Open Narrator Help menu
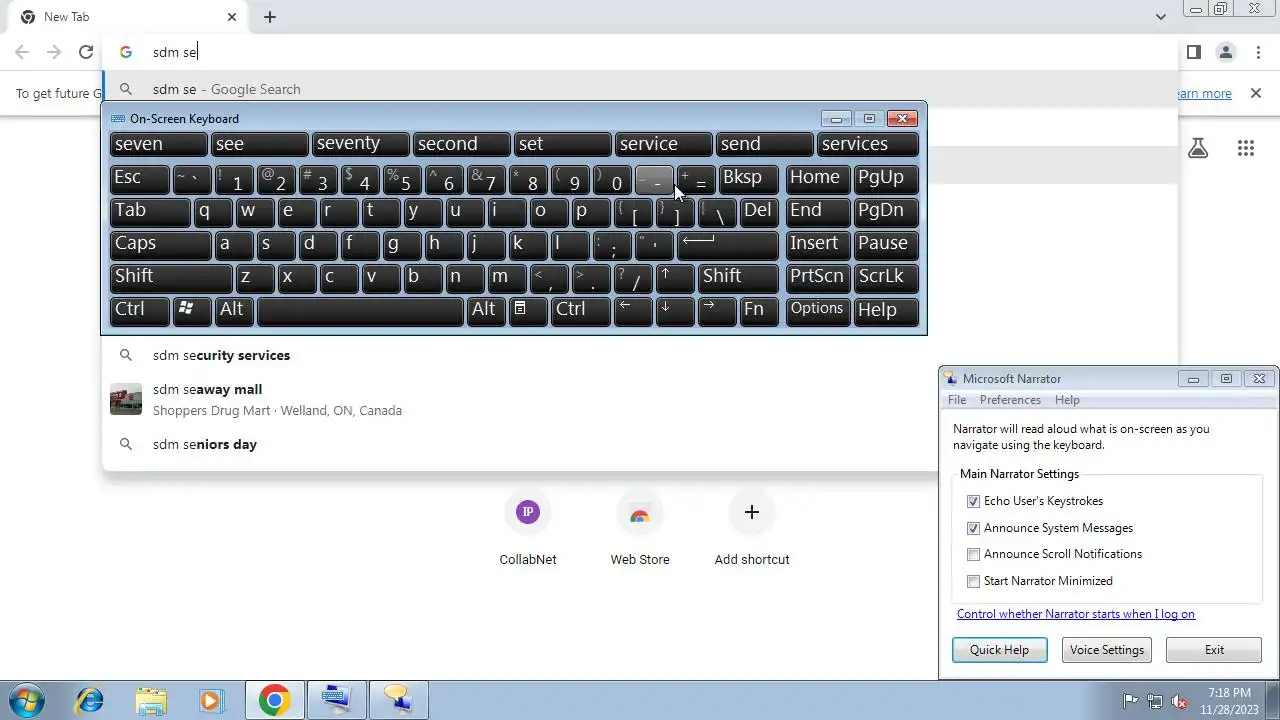This screenshot has height=720, width=1280. click(1067, 400)
